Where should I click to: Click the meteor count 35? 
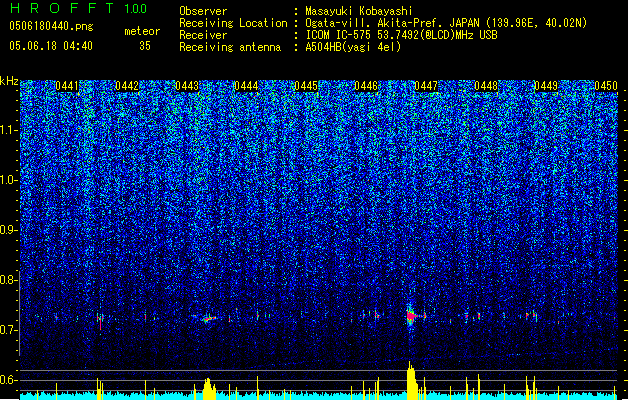click(145, 46)
